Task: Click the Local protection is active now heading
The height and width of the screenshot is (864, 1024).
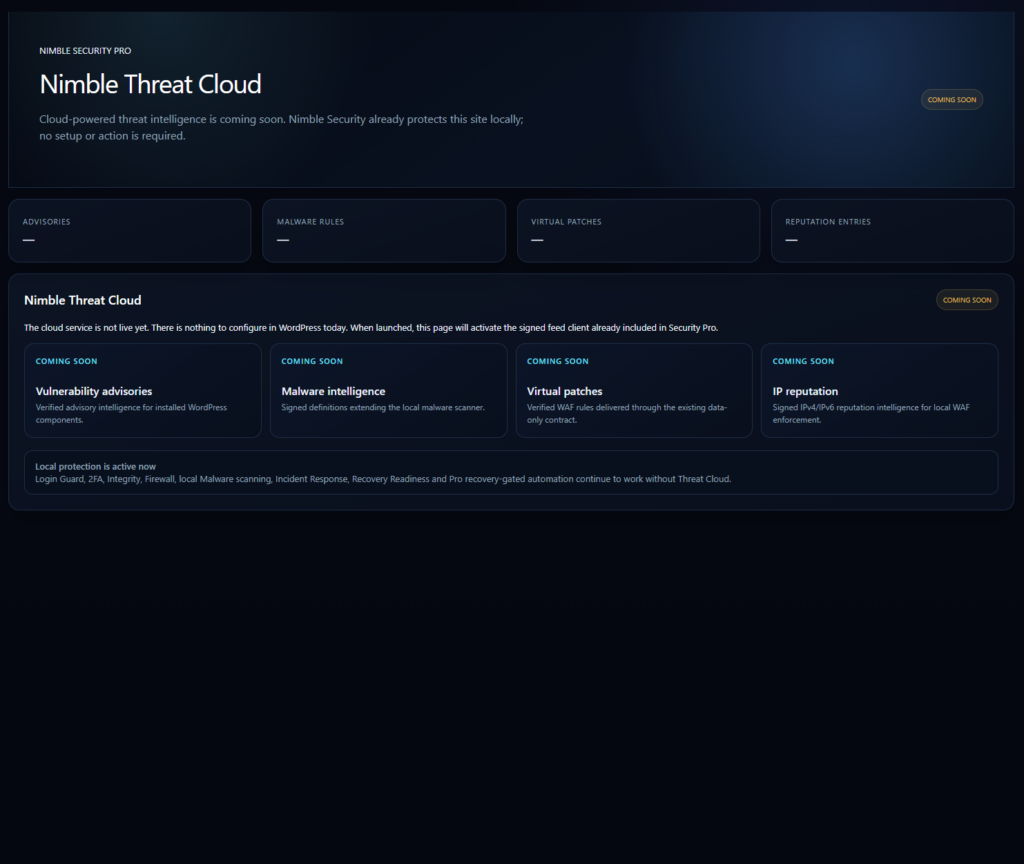Action: click(x=95, y=466)
